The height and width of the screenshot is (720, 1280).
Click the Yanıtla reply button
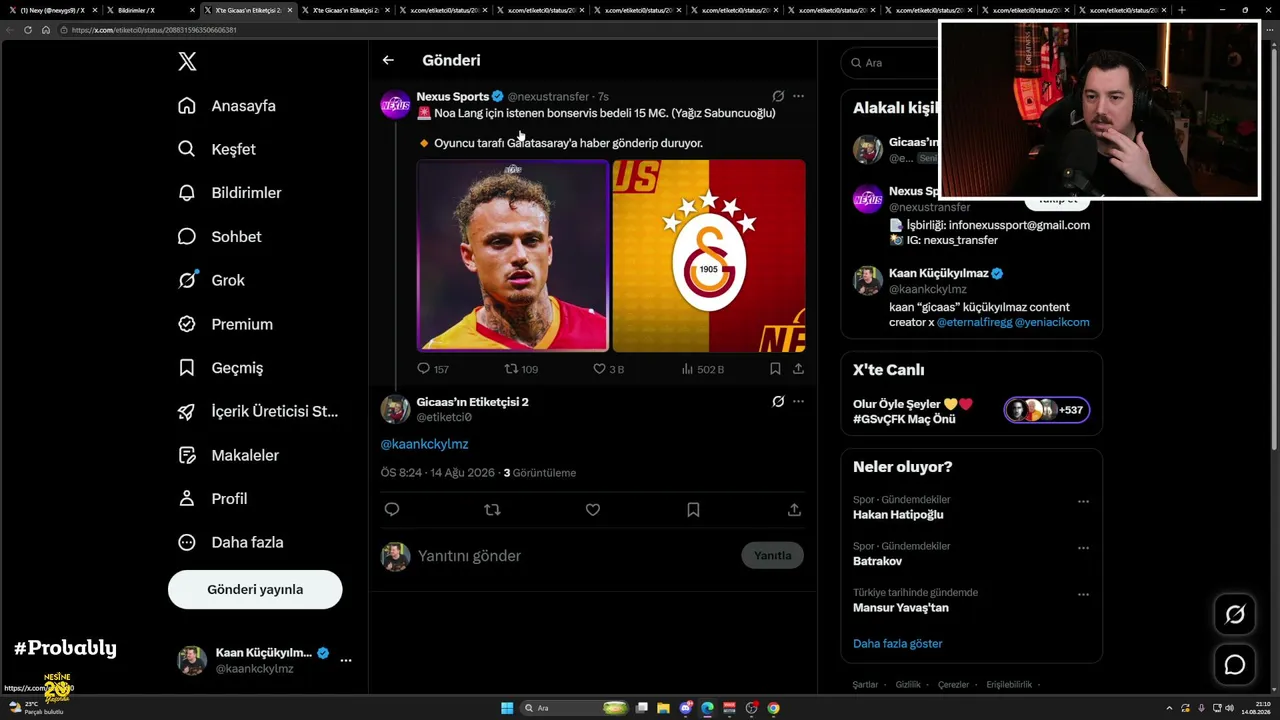[772, 556]
